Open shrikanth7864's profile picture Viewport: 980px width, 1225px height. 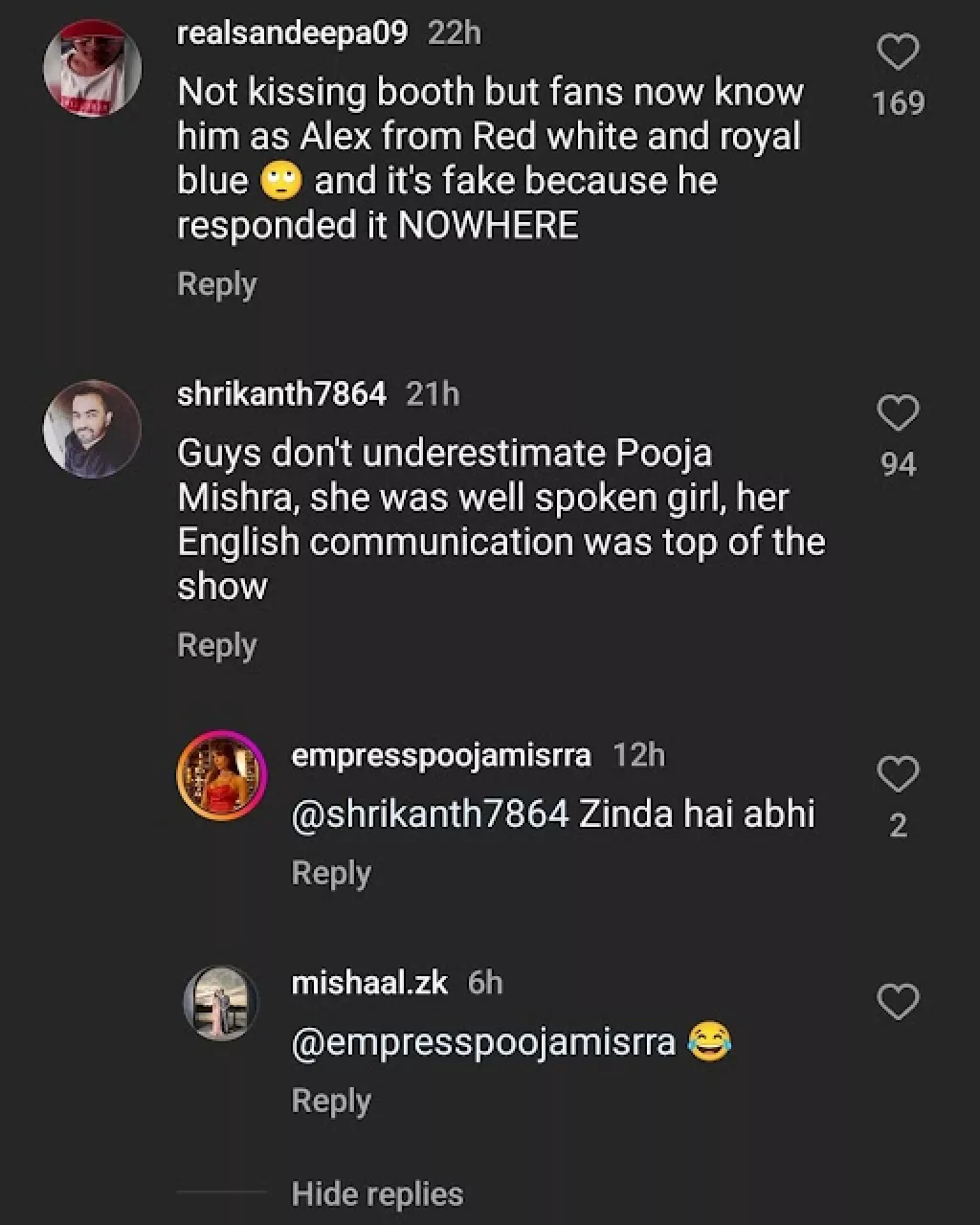(93, 429)
